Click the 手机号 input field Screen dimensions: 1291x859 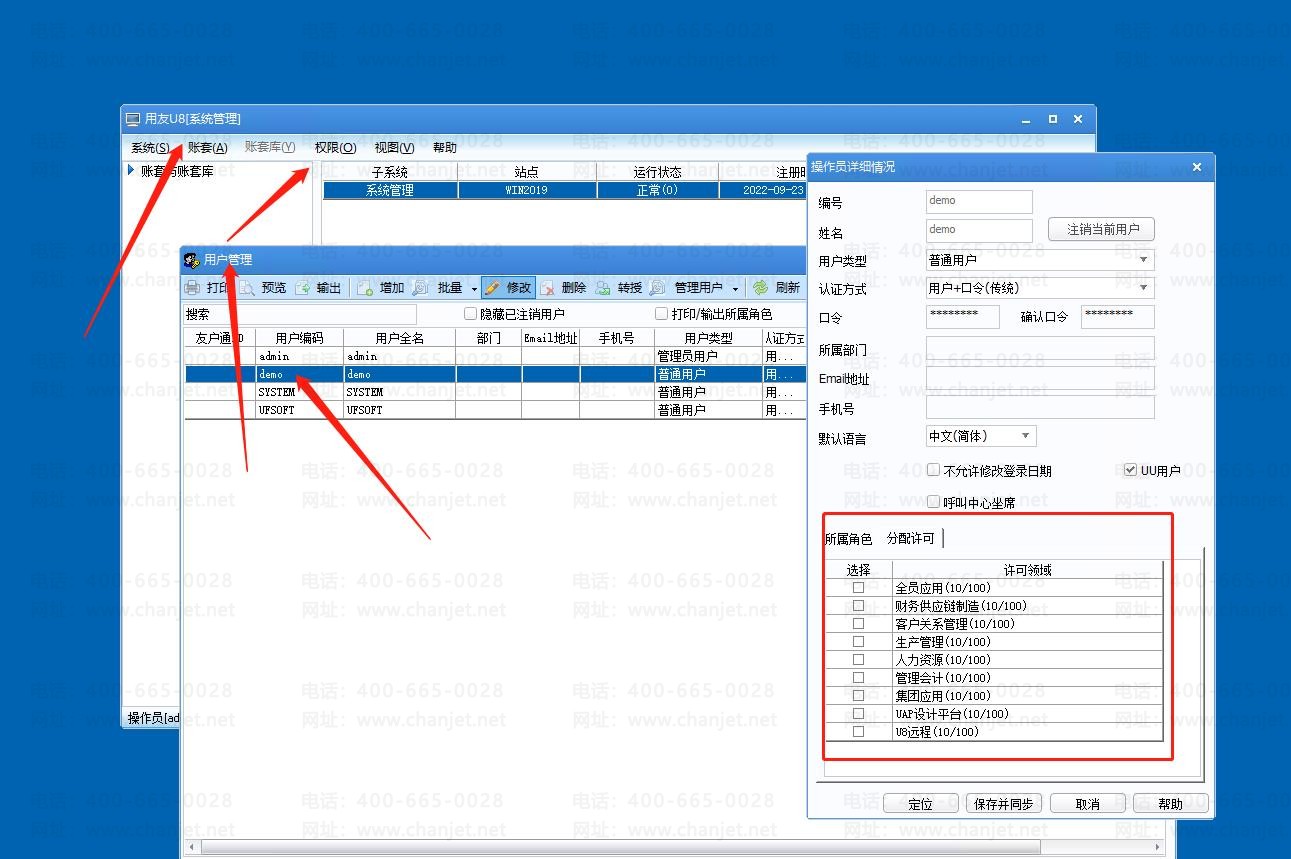coord(1040,407)
